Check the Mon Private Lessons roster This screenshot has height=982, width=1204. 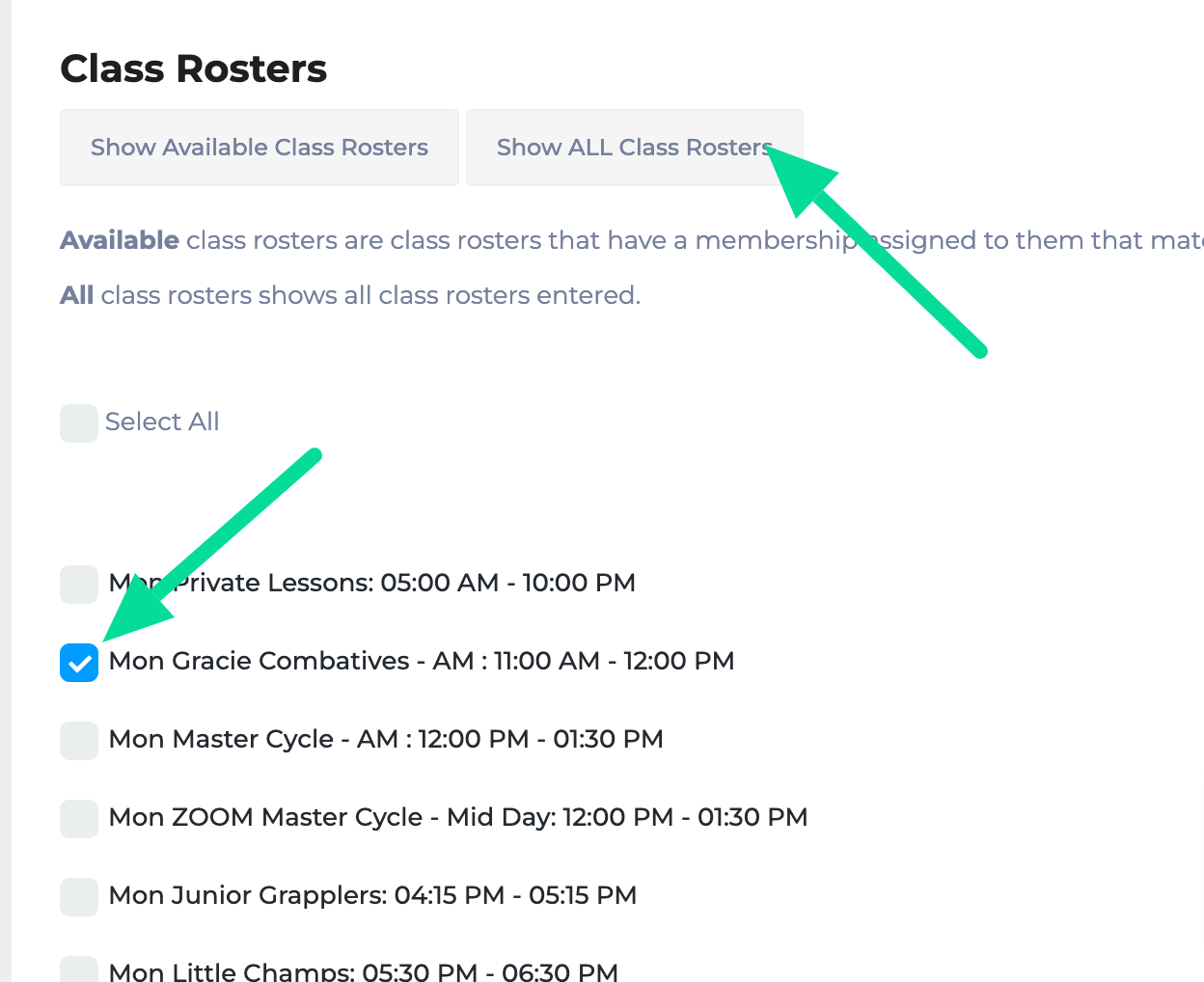tap(78, 584)
